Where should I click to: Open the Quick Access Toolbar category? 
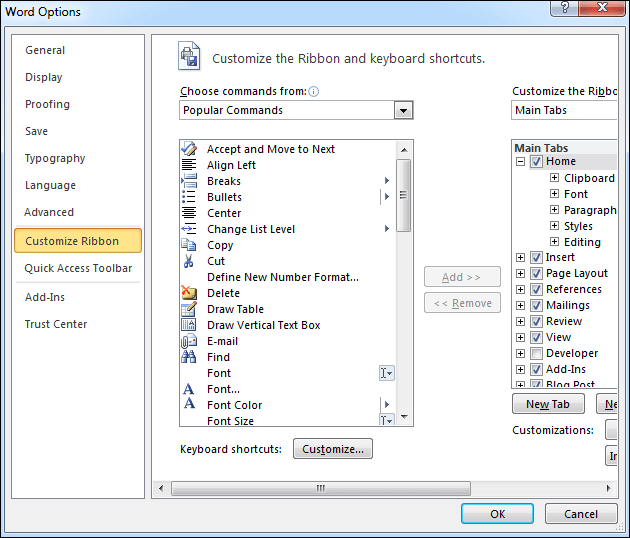(x=78, y=268)
